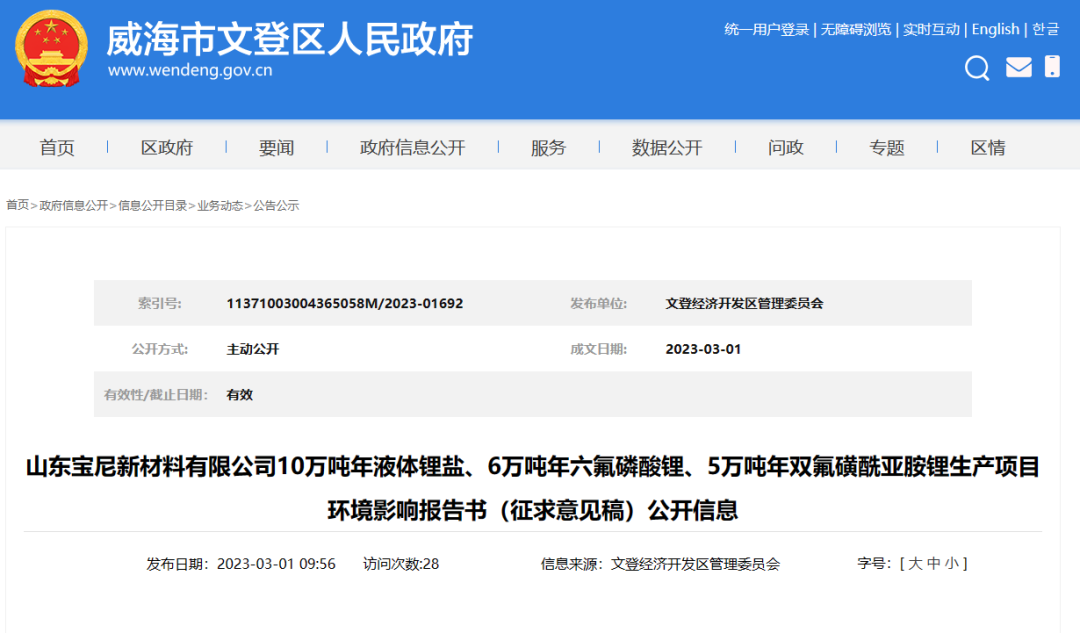This screenshot has height=633, width=1080.
Task: Click the envelope mail icon
Action: click(1019, 68)
